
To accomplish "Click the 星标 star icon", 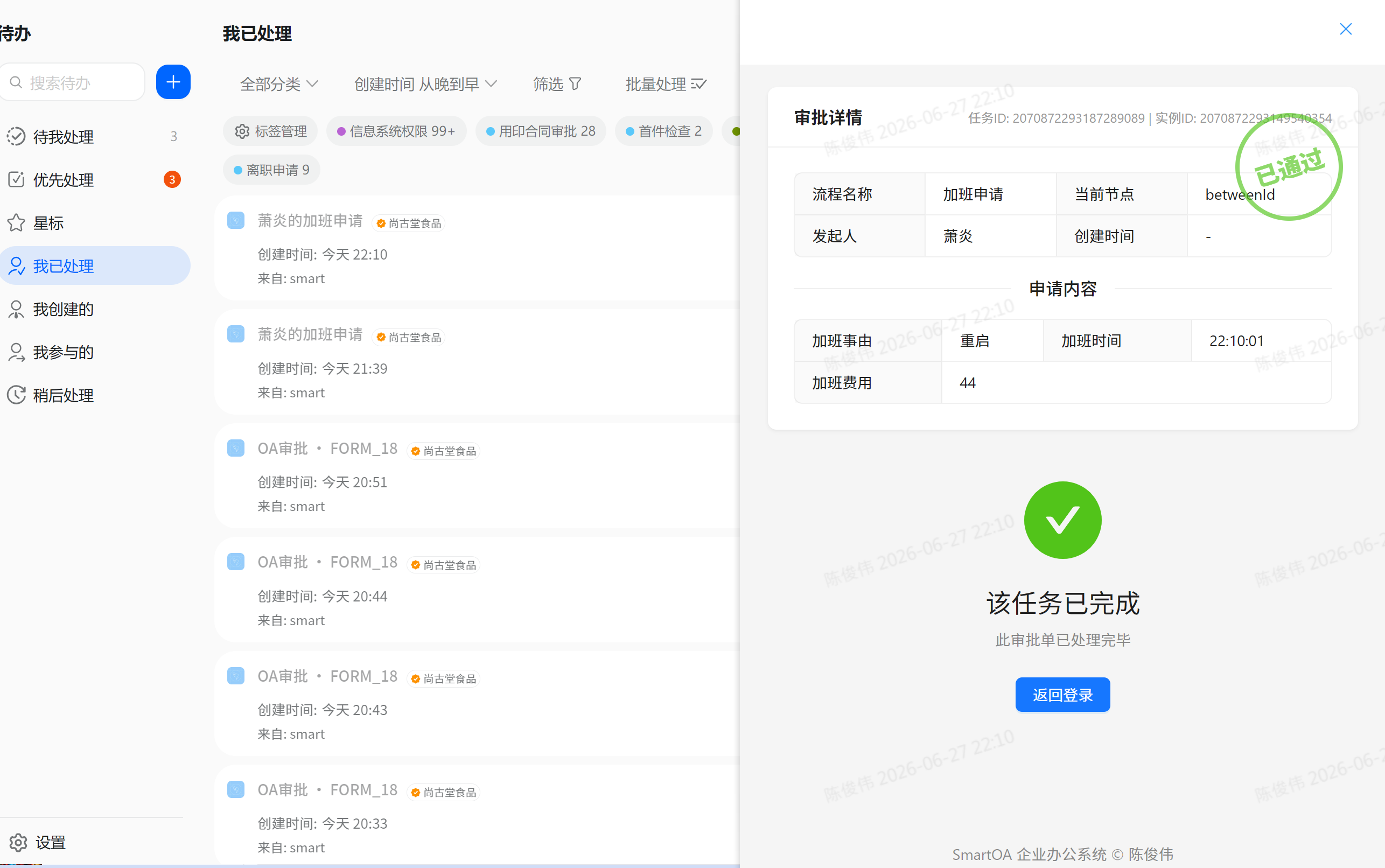I will [16, 222].
